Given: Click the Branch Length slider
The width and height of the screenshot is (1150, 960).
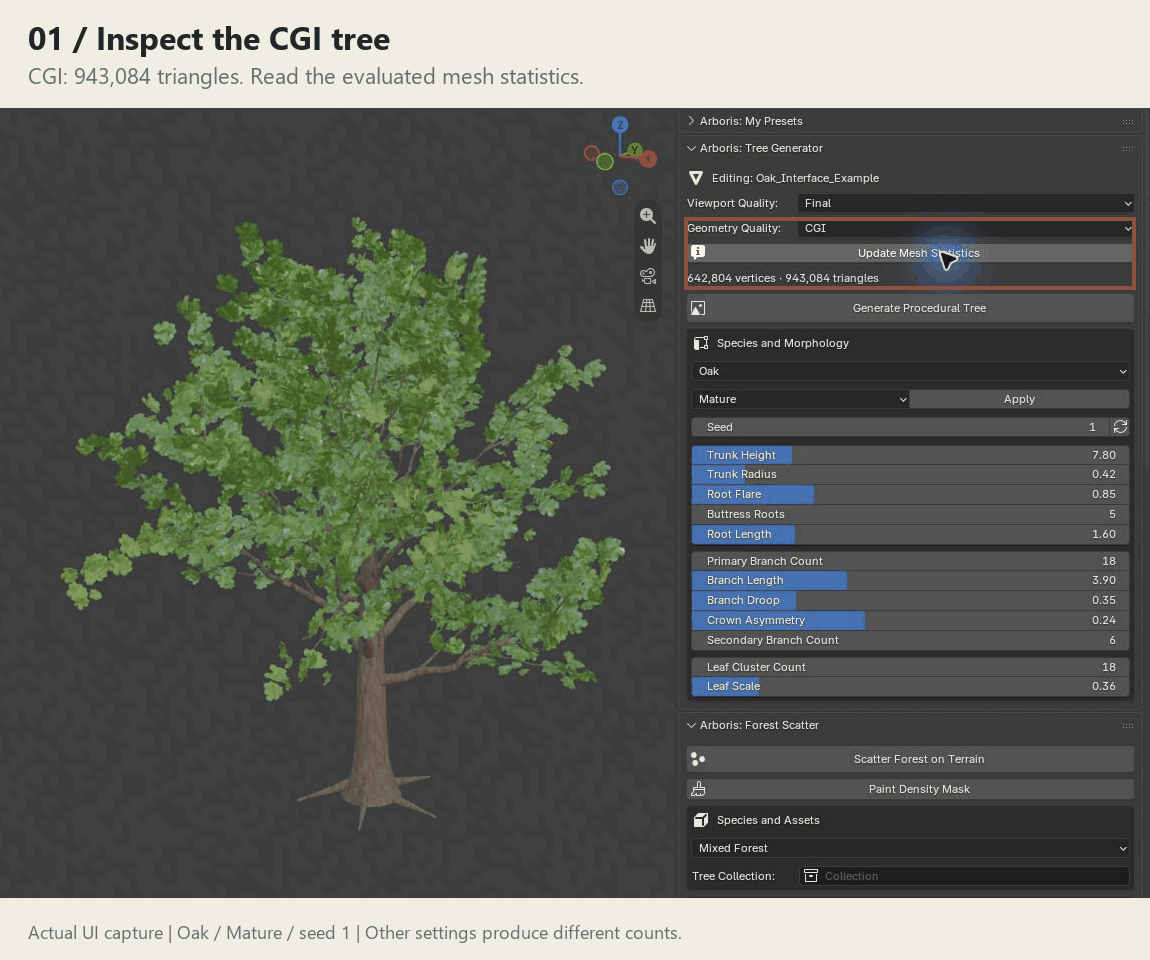Looking at the screenshot, I should [x=910, y=580].
